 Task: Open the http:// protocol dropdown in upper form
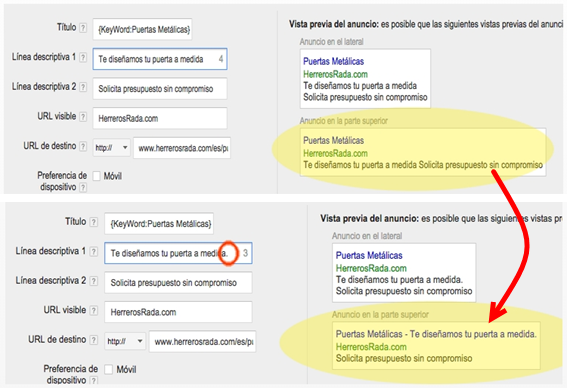[x=111, y=148]
